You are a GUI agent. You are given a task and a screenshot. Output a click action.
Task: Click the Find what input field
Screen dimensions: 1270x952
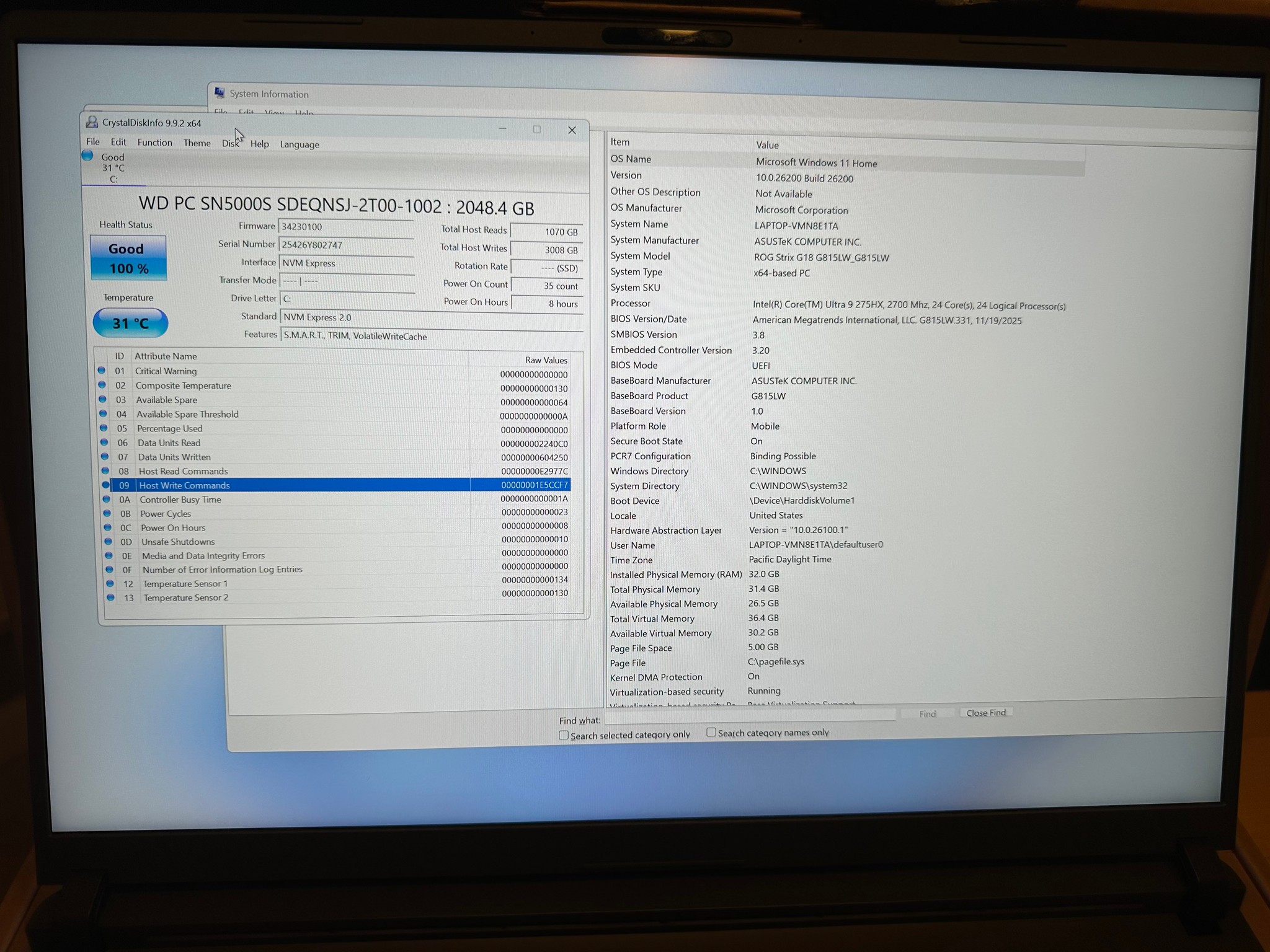click(x=750, y=715)
